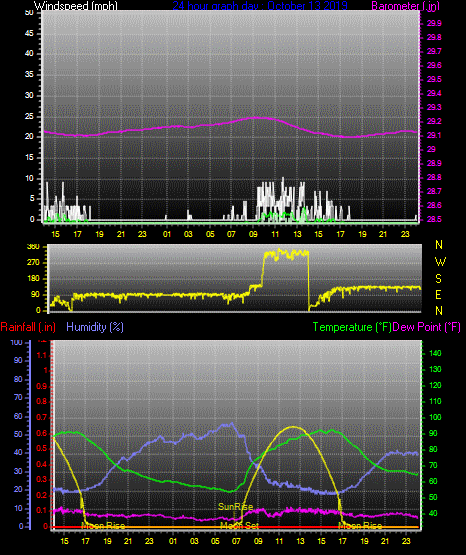The image size is (466, 555).
Task: Click the "05" hour label under temperature chart
Action: [215, 541]
